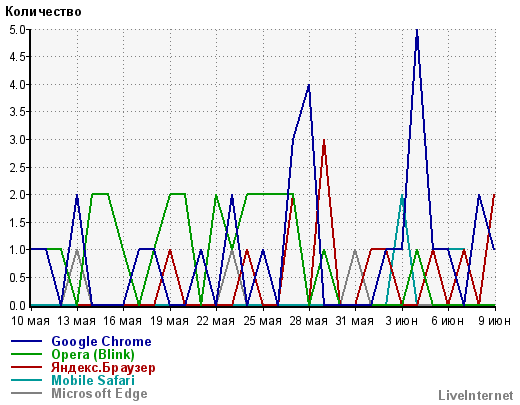520x405 pixels.
Task: Click the Количество chart title
Action: point(43,12)
